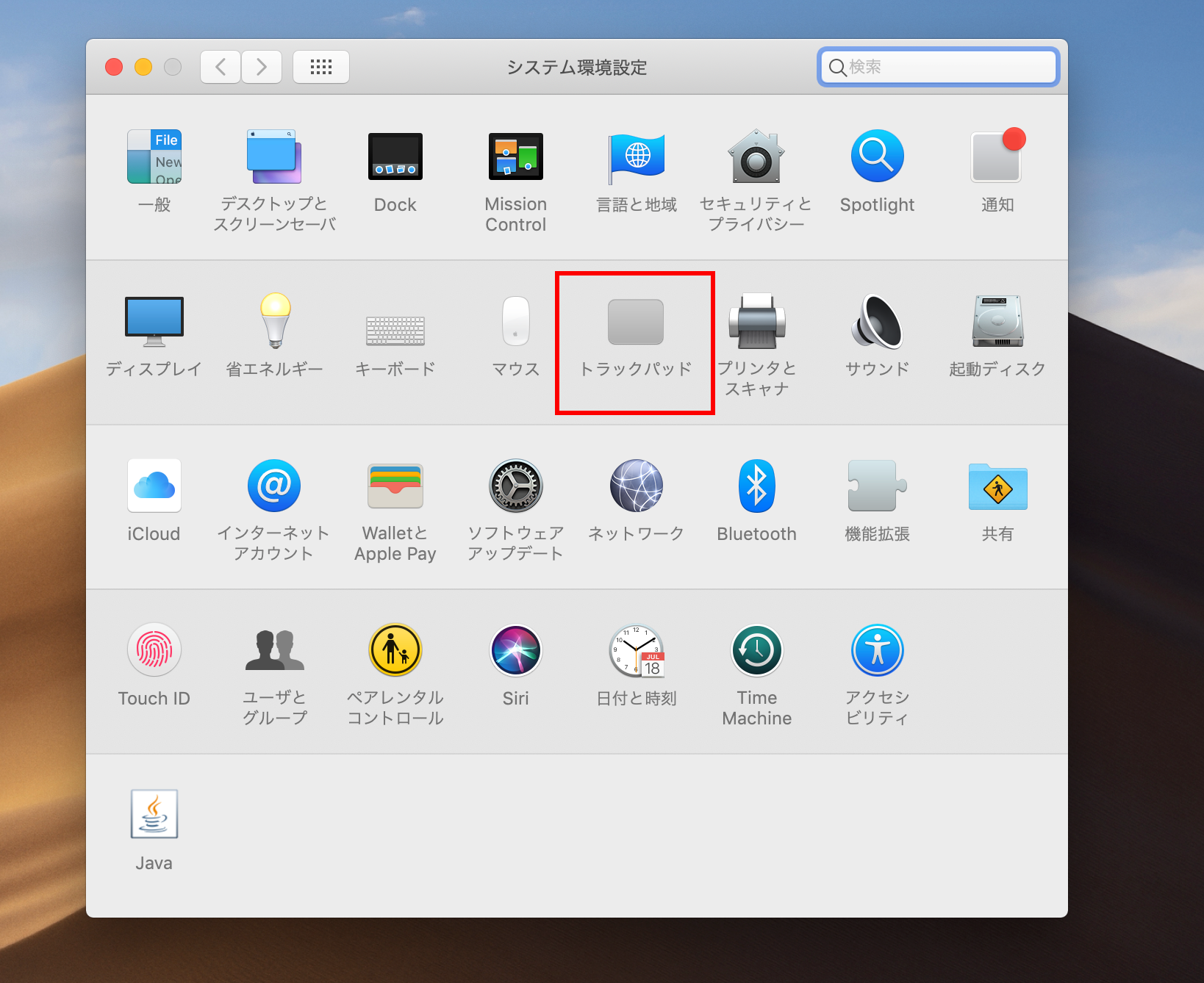Open サウンド (Sound) preferences
This screenshot has height=983, width=1204.
[877, 321]
